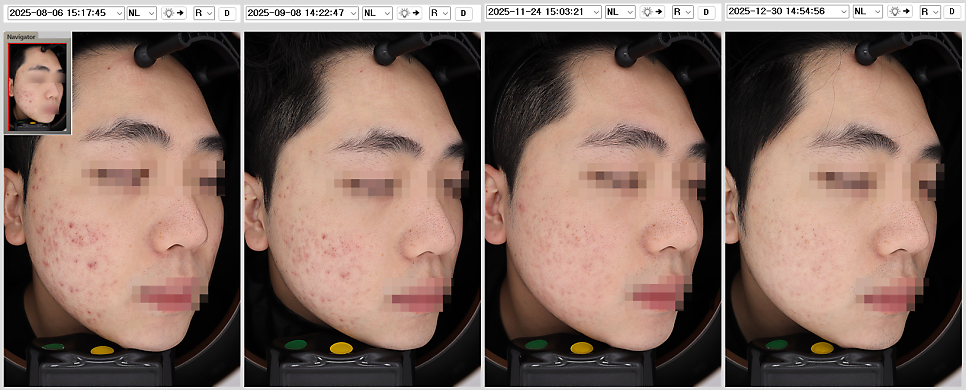Click the D button in 2025-09-08 panel
The width and height of the screenshot is (966, 390).
463,13
